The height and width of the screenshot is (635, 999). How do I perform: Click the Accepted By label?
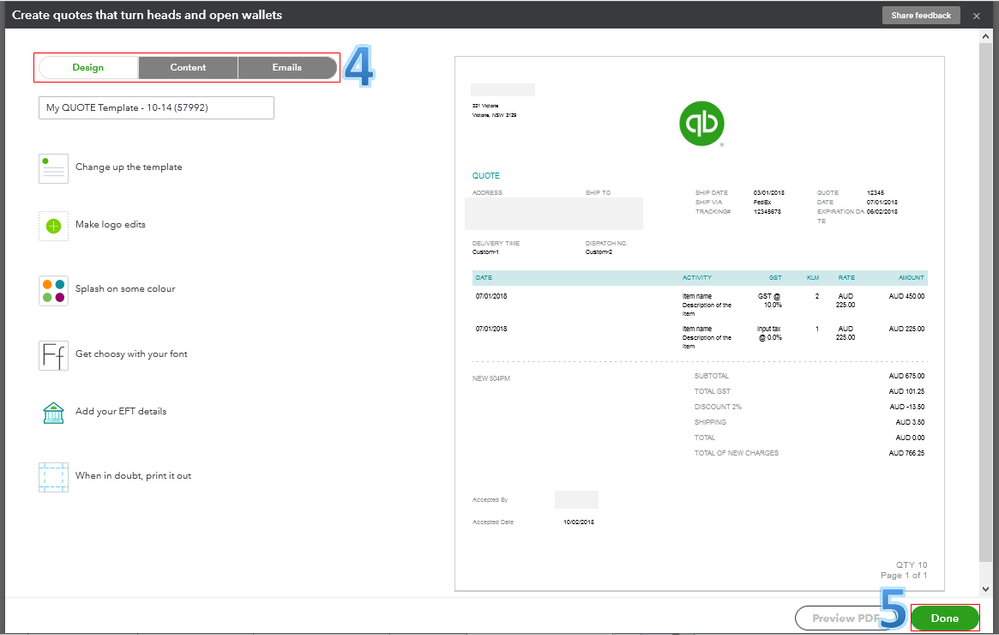tap(490, 500)
